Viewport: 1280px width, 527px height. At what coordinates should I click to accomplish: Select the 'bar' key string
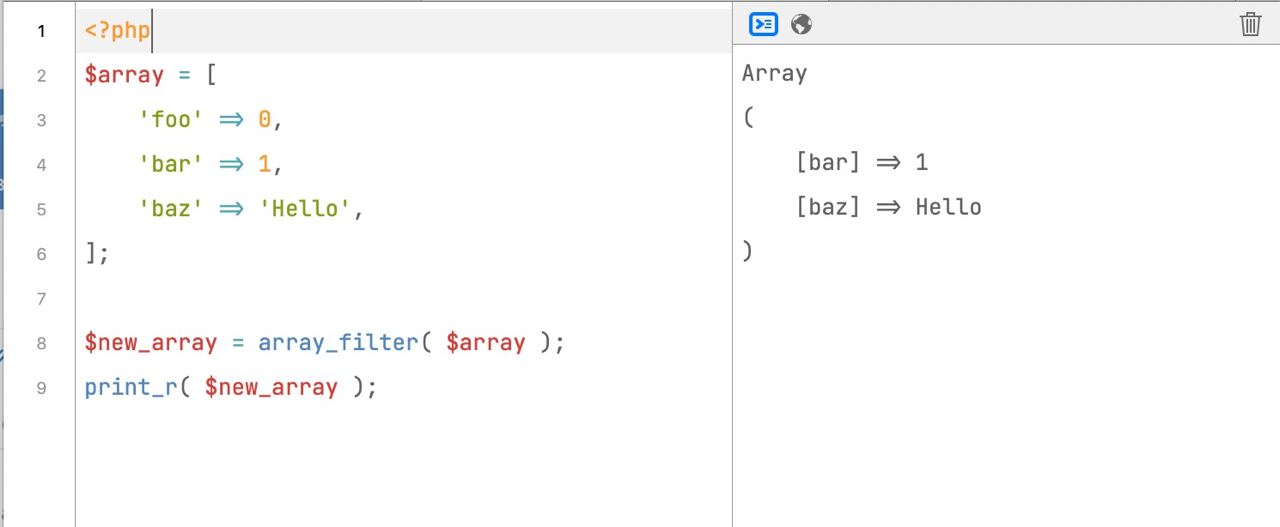click(x=171, y=165)
